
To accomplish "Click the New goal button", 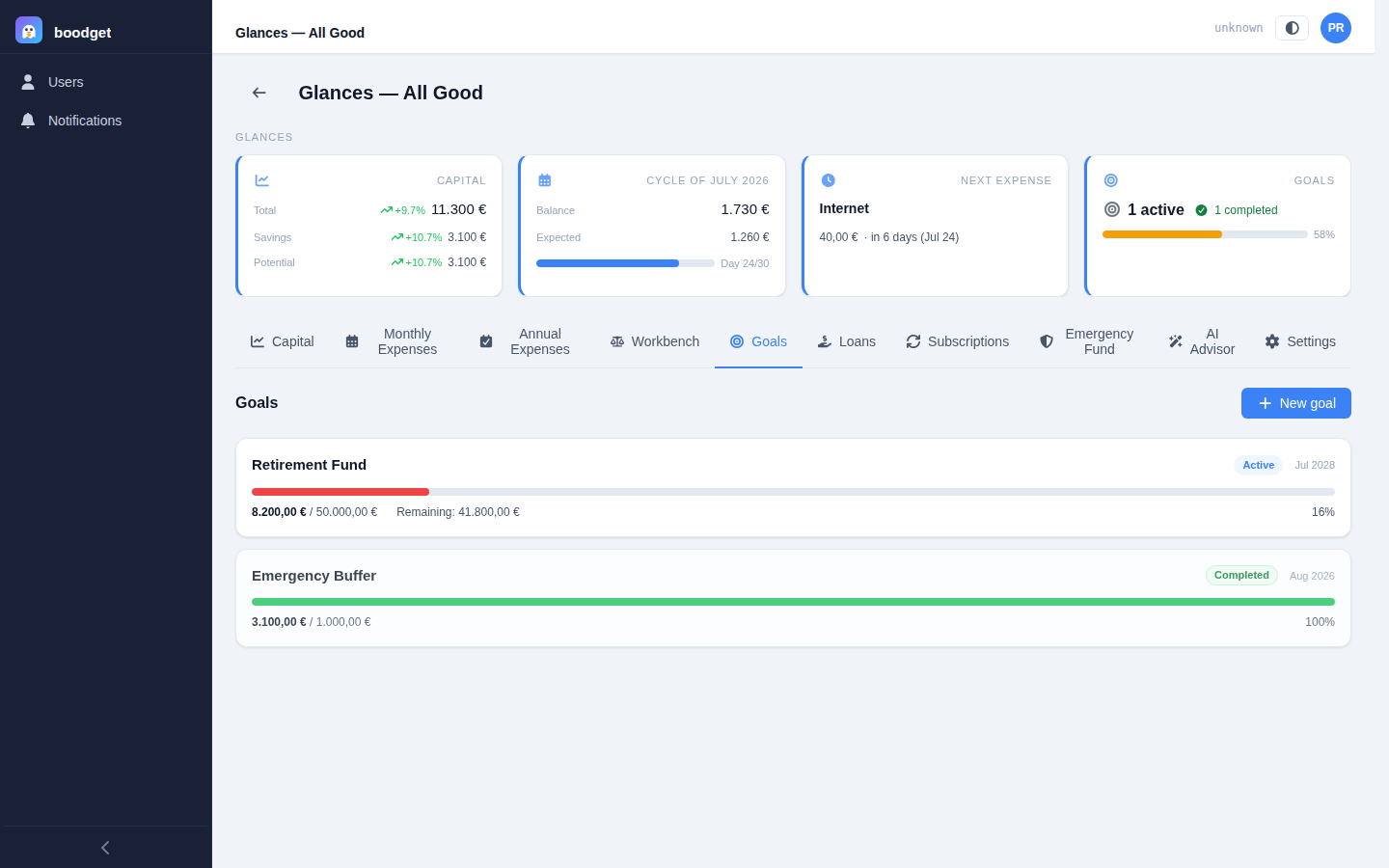I will (1296, 403).
